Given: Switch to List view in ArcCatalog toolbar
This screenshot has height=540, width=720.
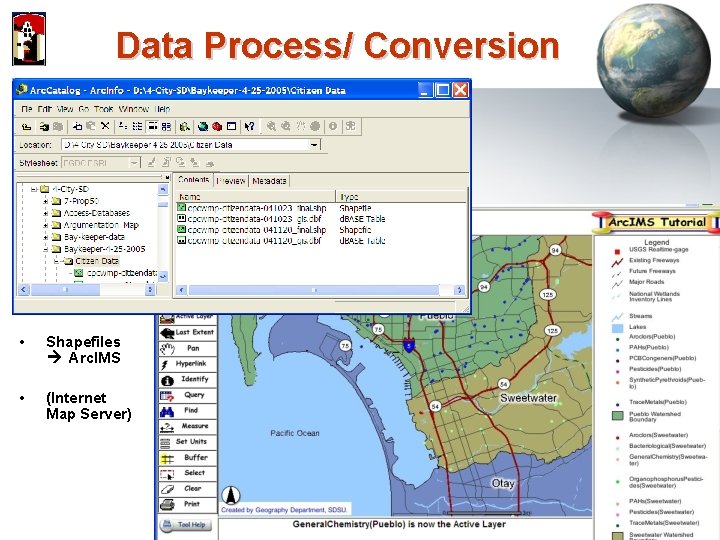Looking at the screenshot, I should pos(137,126).
